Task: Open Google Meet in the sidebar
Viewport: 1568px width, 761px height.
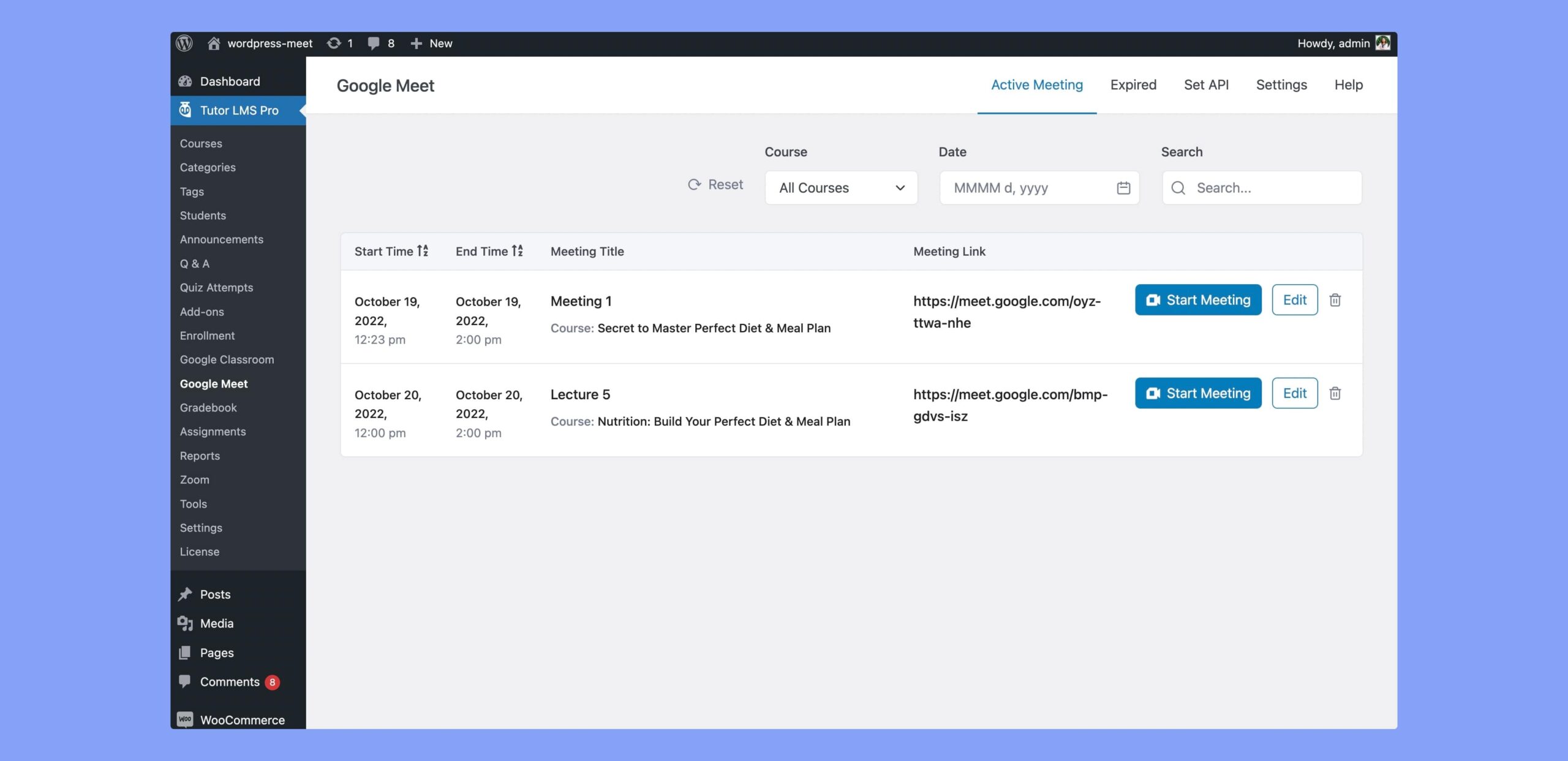Action: click(214, 384)
